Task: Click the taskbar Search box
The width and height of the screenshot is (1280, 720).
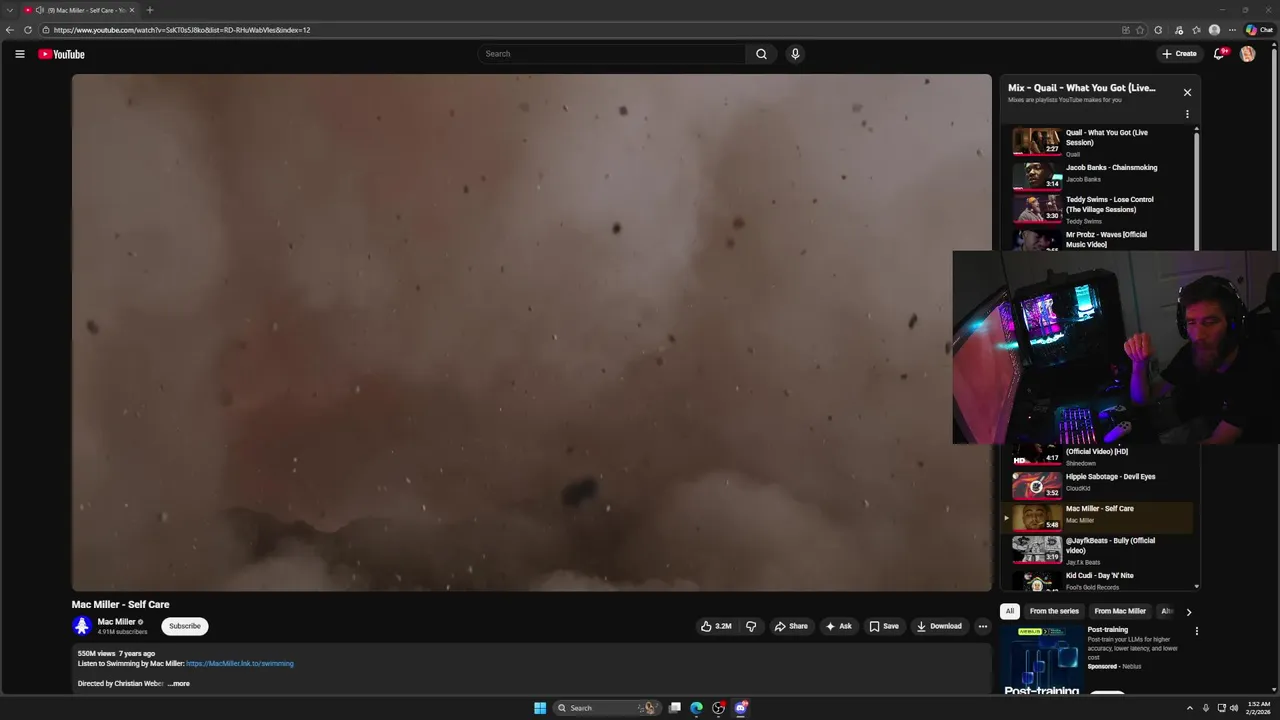Action: (x=607, y=708)
